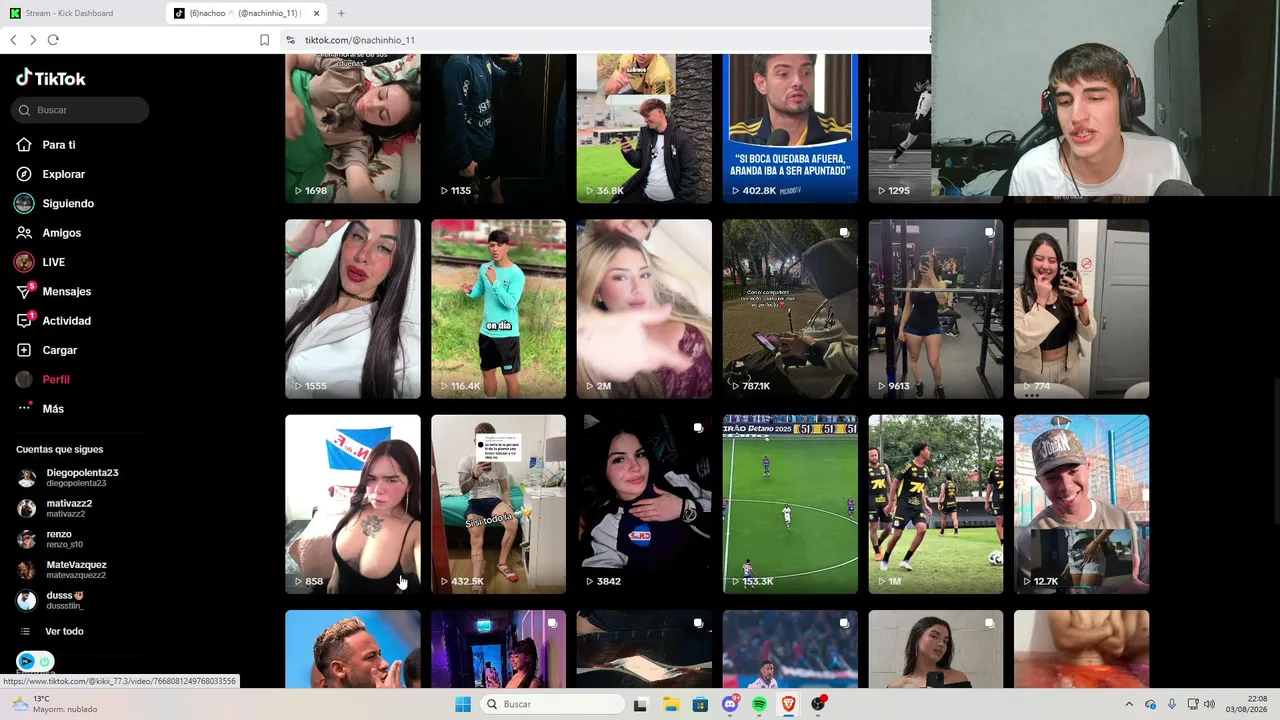Open the video with 432.5K views
Screen dimensions: 1280x720
498,504
